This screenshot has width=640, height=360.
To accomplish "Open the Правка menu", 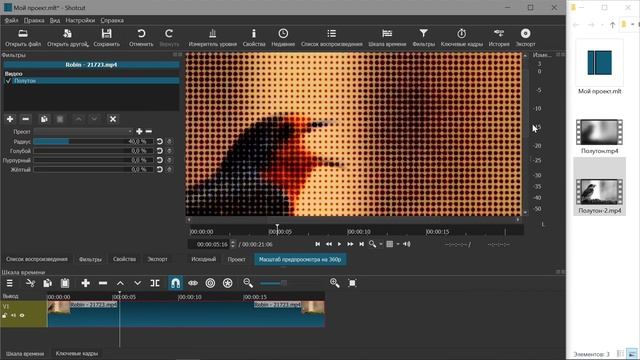I will click(34, 20).
